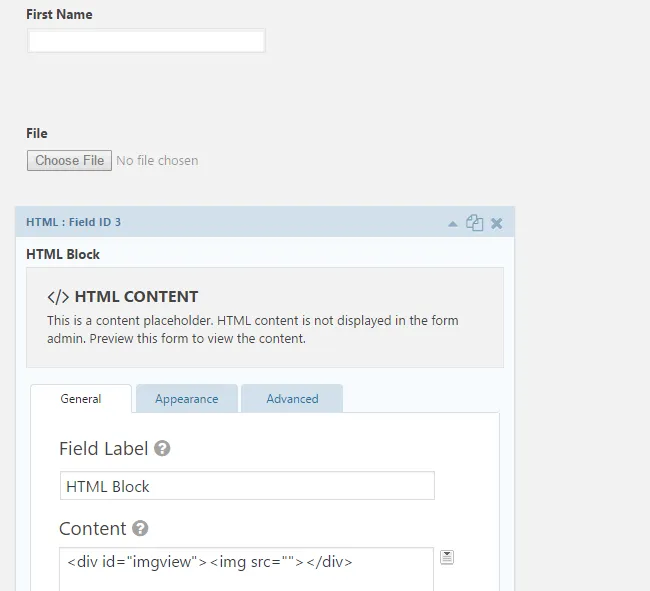Select the HTML Block field title
Image resolution: width=650 pixels, height=591 pixels.
[63, 254]
